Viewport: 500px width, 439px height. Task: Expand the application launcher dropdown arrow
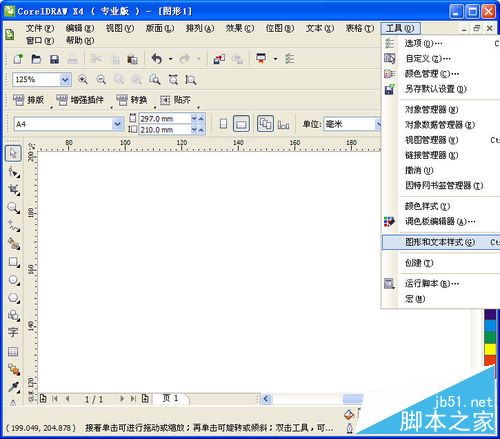275,59
